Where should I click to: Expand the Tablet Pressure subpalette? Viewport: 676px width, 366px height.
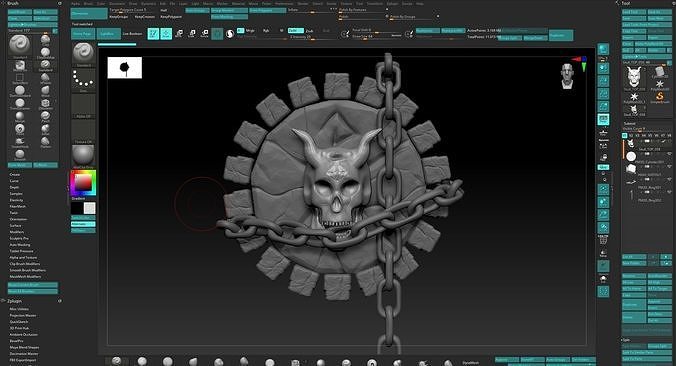[22, 251]
